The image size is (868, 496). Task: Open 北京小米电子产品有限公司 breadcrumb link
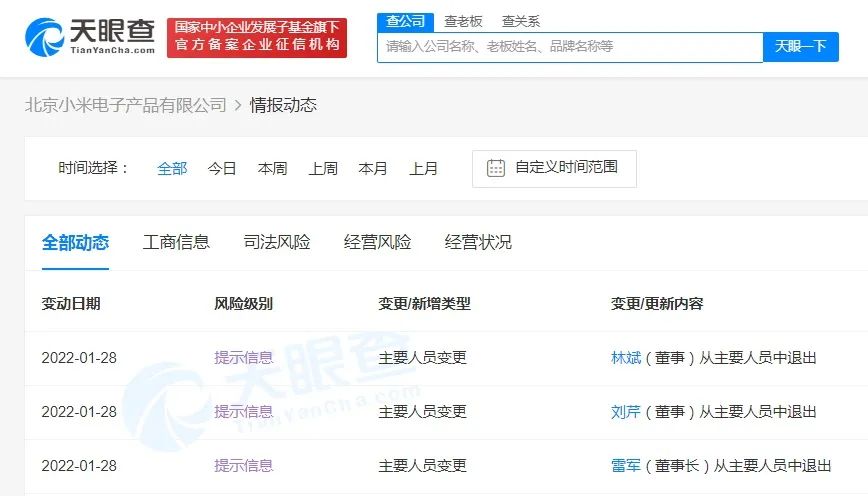coord(126,105)
